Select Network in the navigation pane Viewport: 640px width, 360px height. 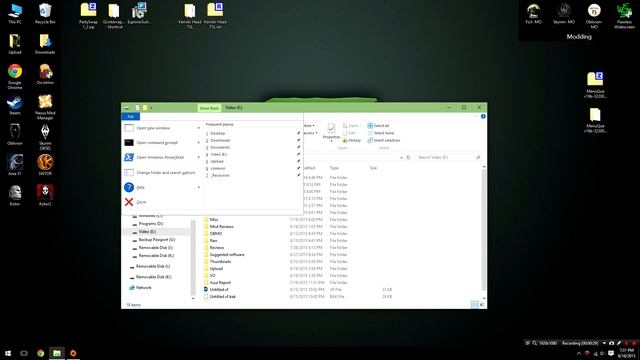(x=143, y=288)
